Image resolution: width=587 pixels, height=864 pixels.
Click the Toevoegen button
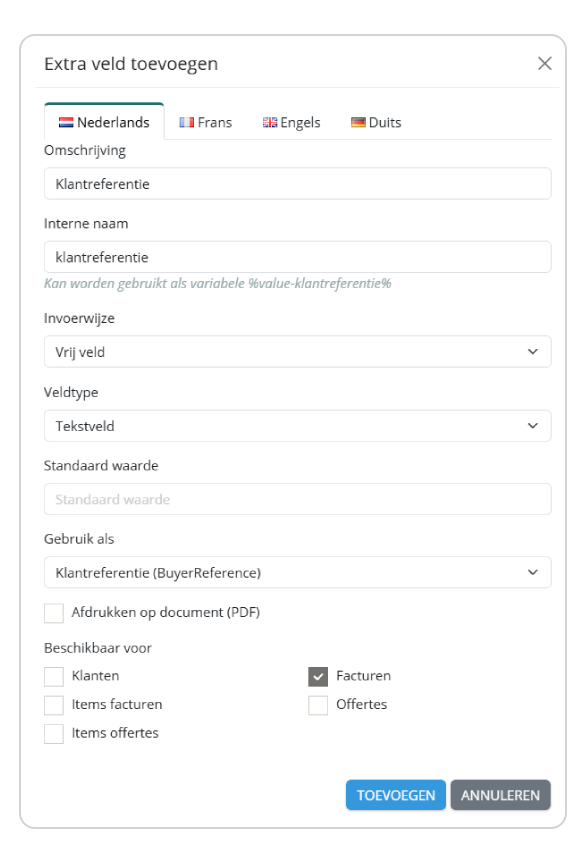click(396, 795)
